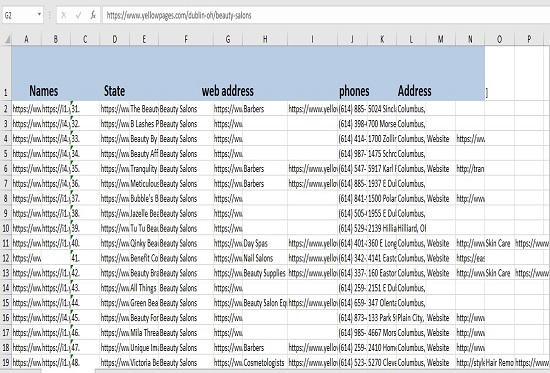The height and width of the screenshot is (373, 550).
Task: Open the Insert Function fx icon
Action: [93, 15]
